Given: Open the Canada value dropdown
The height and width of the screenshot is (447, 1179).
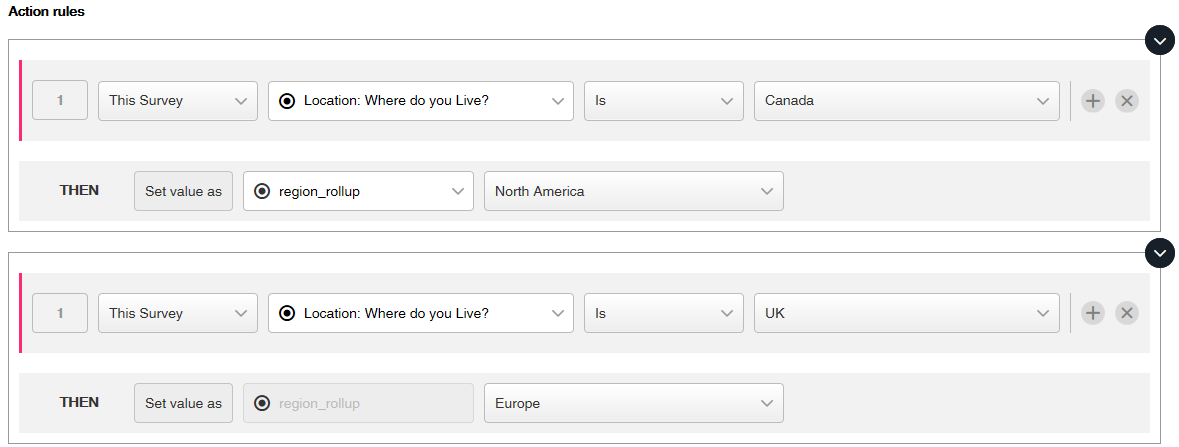Looking at the screenshot, I should pos(907,101).
